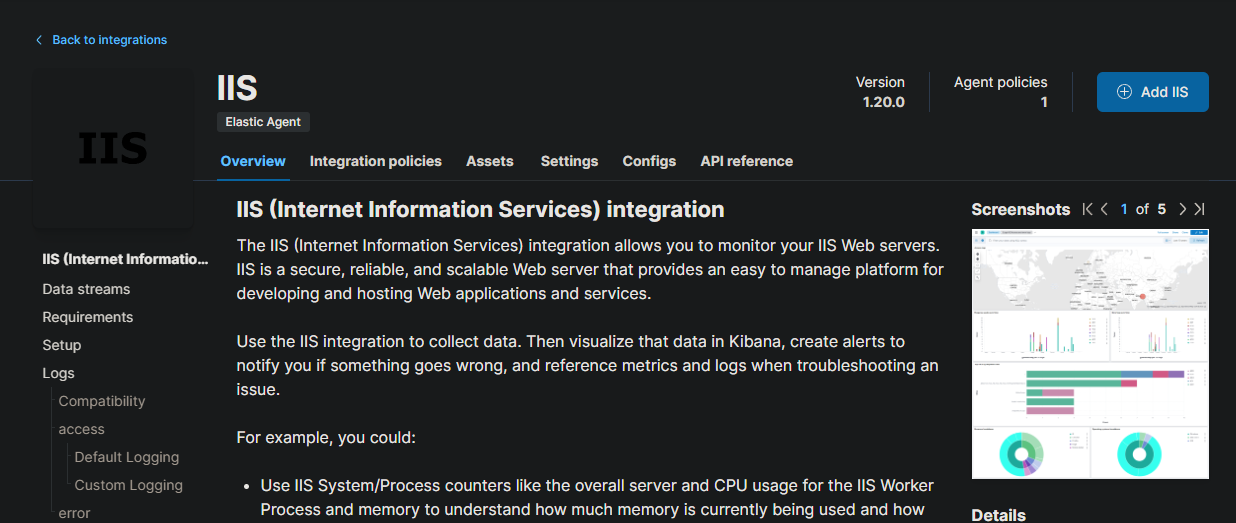Click the plus icon in Add IIS

(x=1124, y=92)
